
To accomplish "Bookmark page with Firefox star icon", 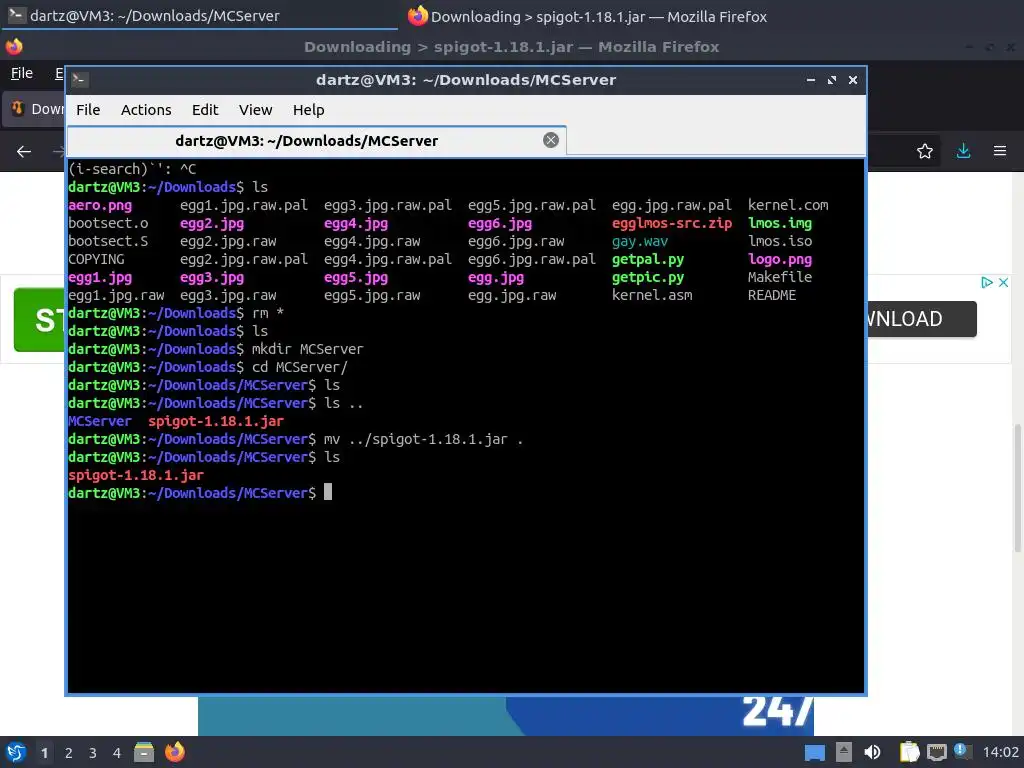I will pos(924,152).
